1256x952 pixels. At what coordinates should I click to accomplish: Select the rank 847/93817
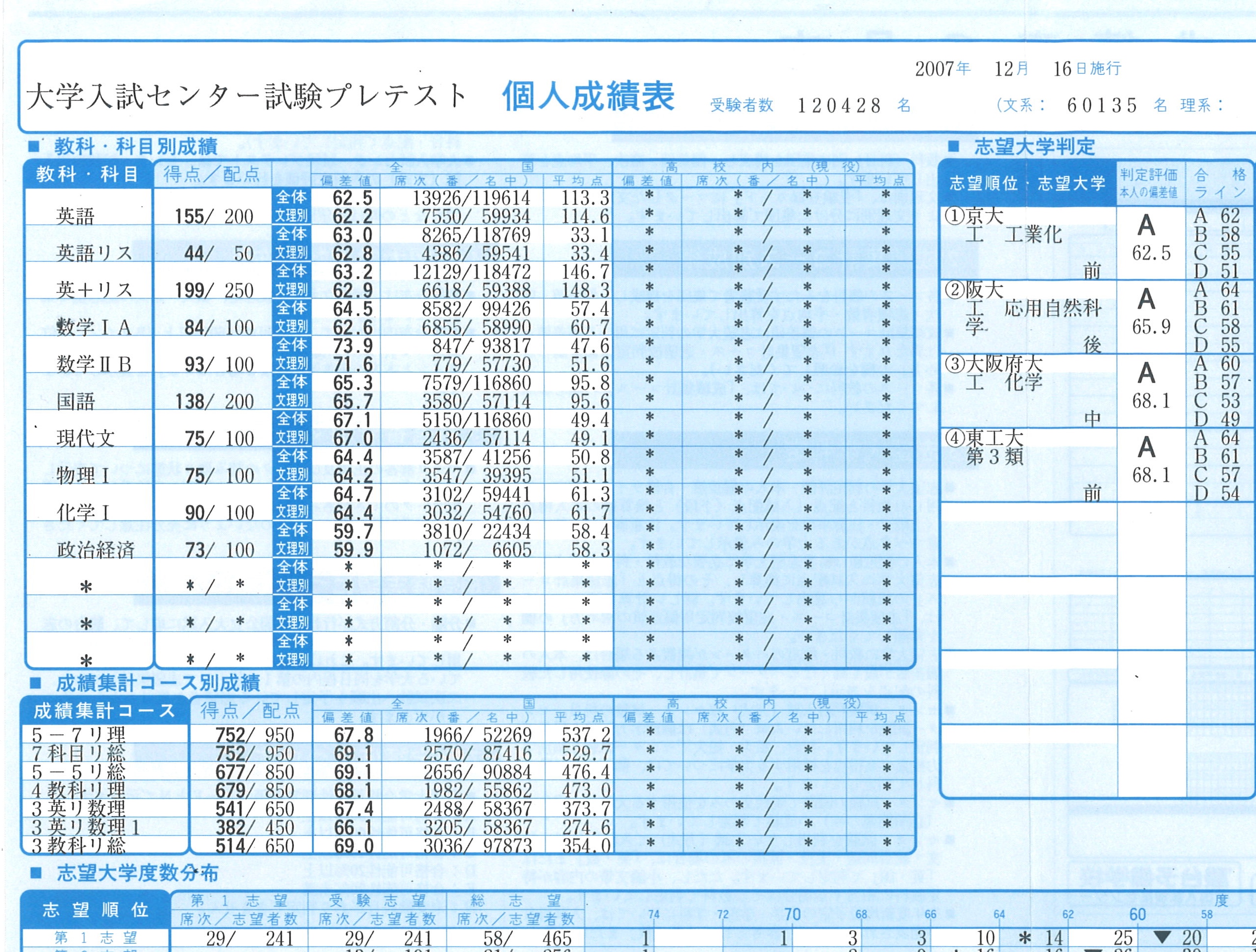(481, 346)
